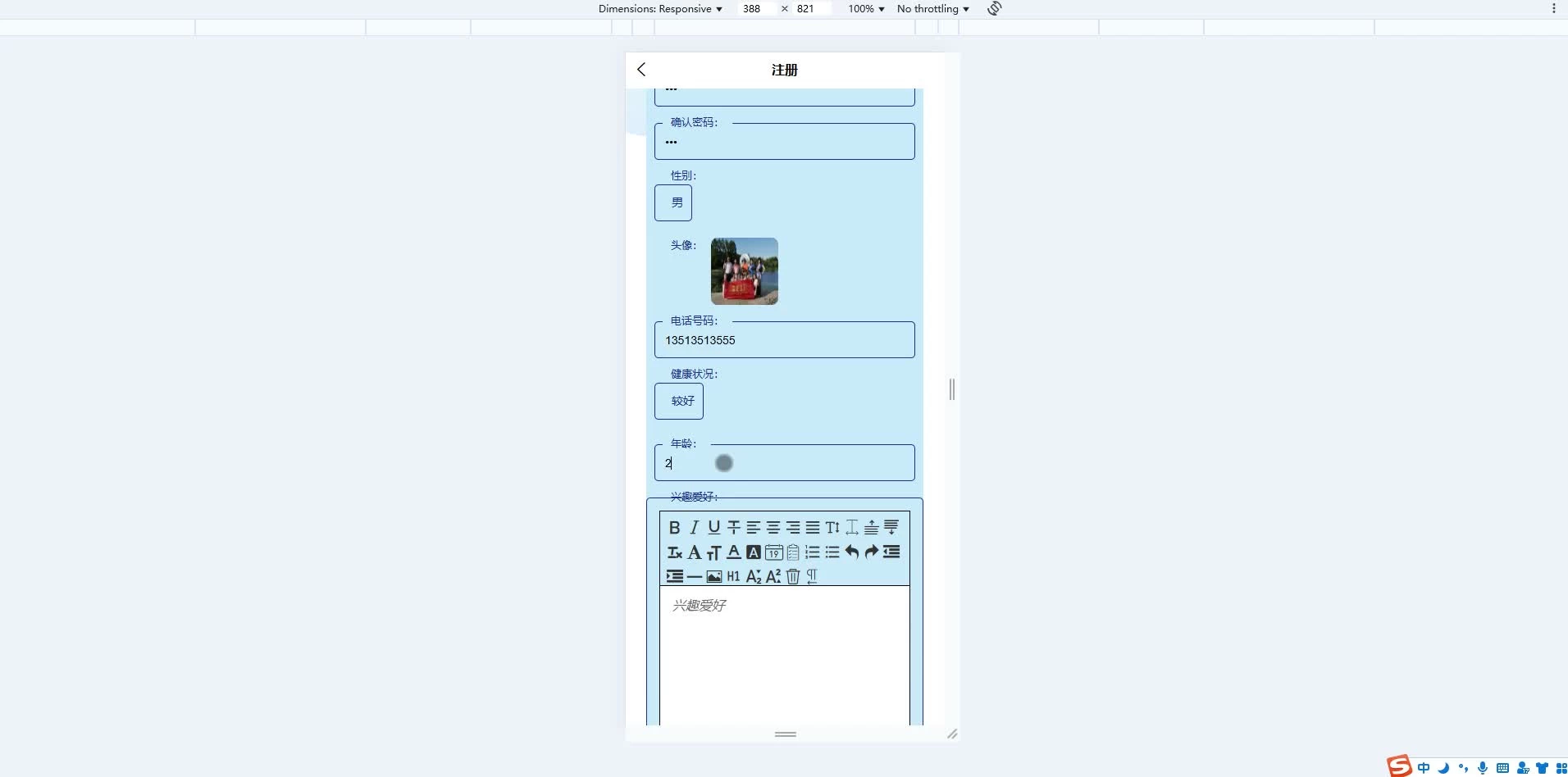Open the DevTools three-dot options menu
Image resolution: width=1568 pixels, height=777 pixels.
coord(1554,8)
